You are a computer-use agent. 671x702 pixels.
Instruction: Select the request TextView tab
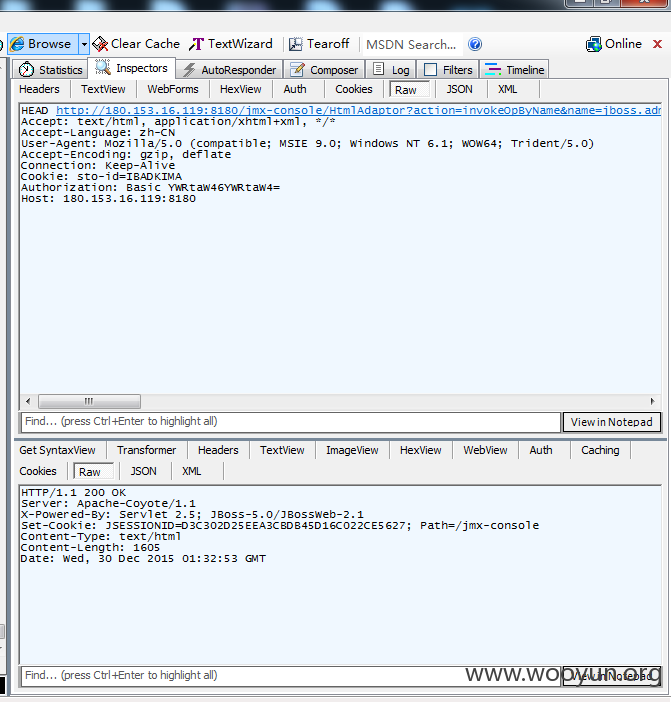tap(103, 89)
